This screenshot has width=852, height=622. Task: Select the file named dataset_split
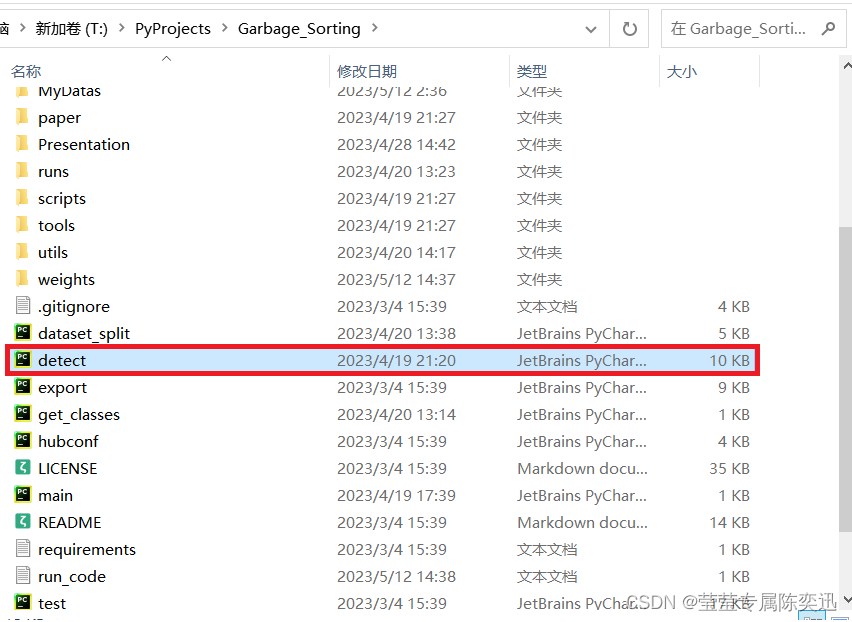click(84, 334)
